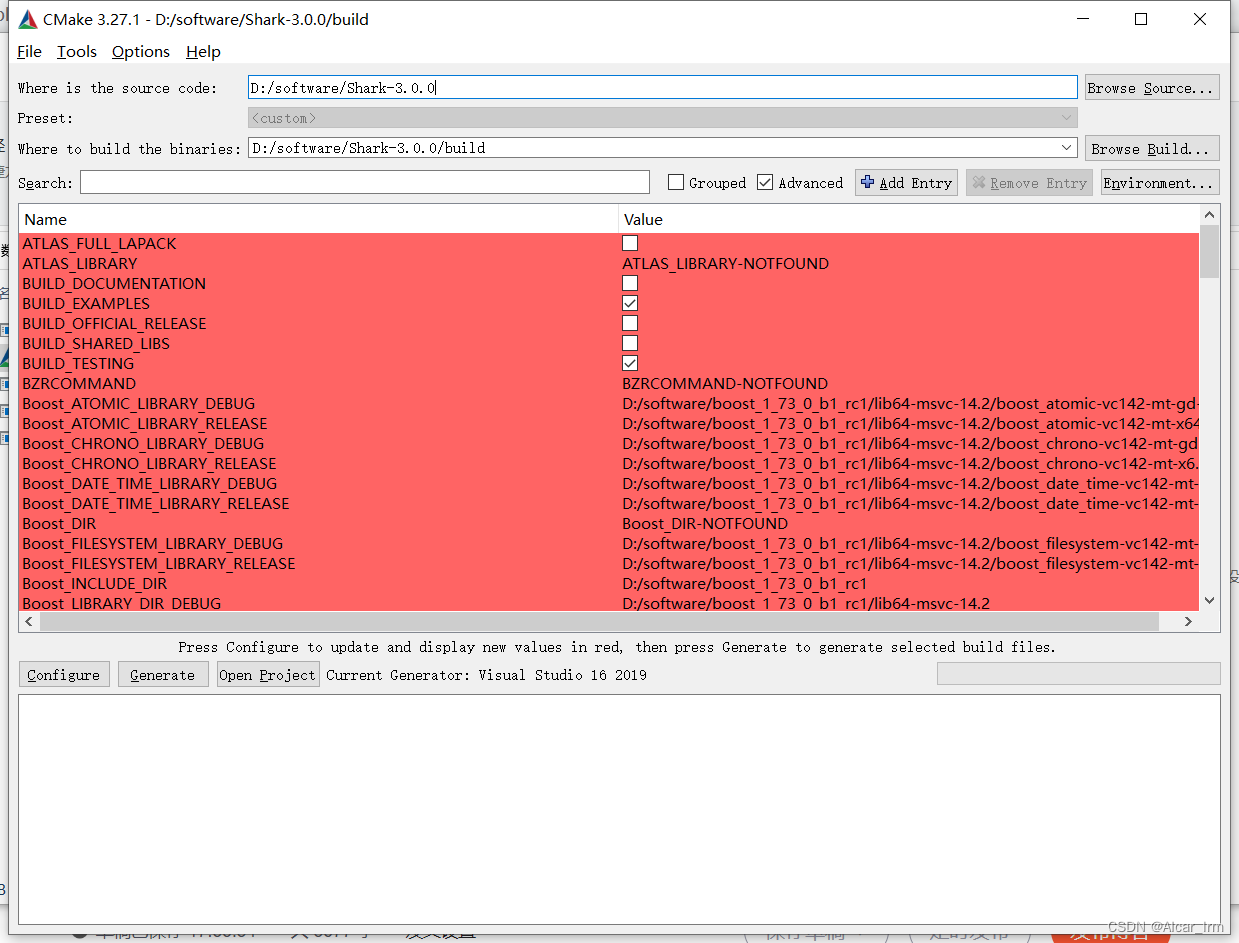Viewport: 1239px width, 943px height.
Task: Click the Search input field
Action: click(365, 183)
